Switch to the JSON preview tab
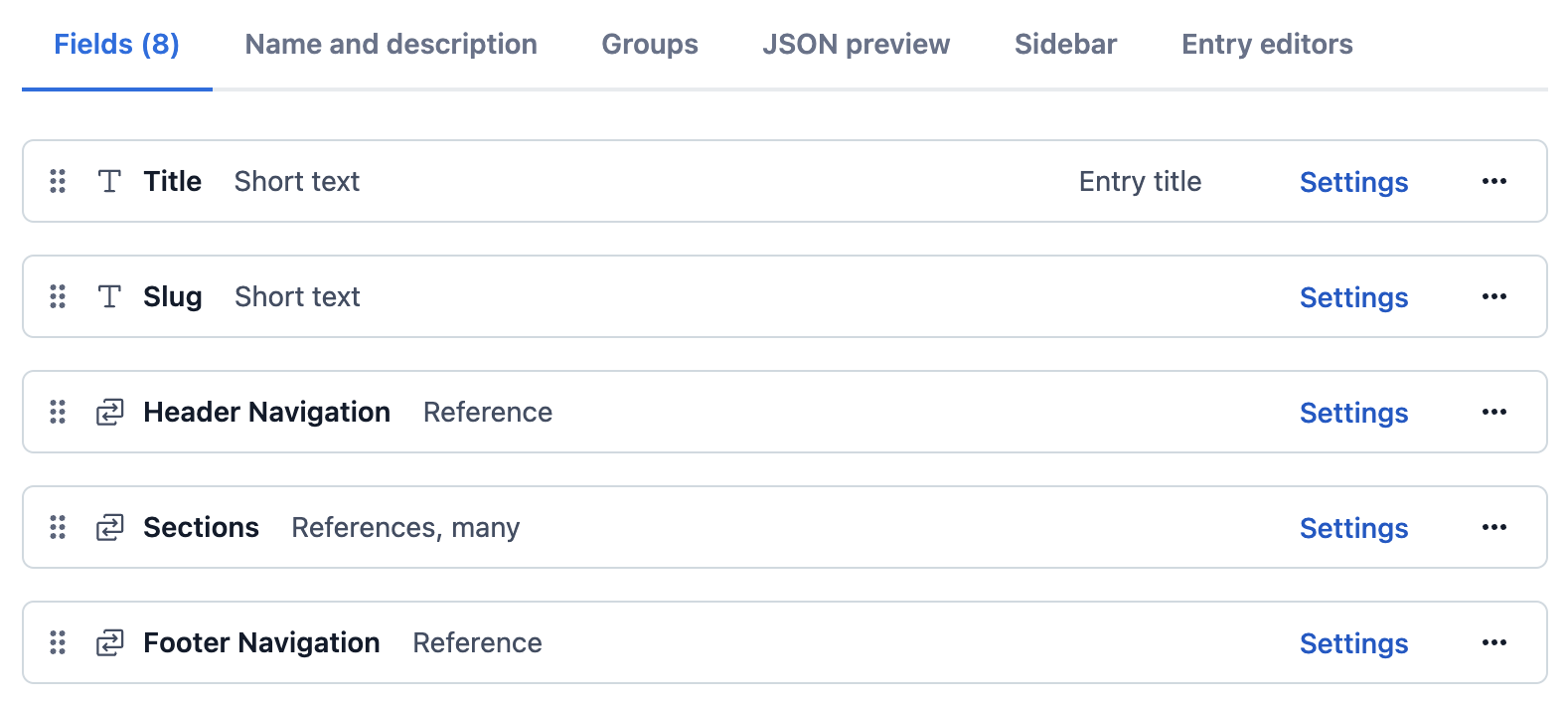This screenshot has width=1568, height=706. click(856, 44)
